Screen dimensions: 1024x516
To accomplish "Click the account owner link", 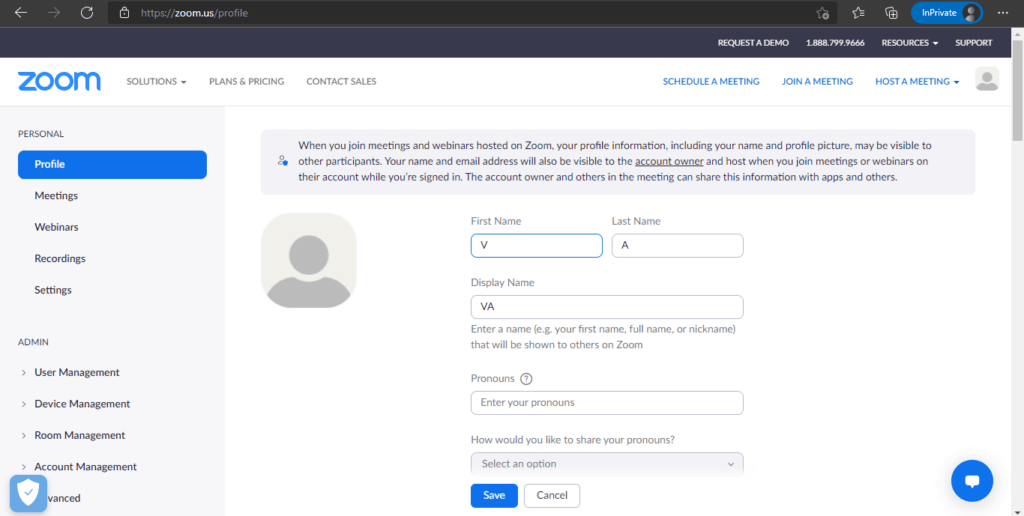I will click(669, 161).
